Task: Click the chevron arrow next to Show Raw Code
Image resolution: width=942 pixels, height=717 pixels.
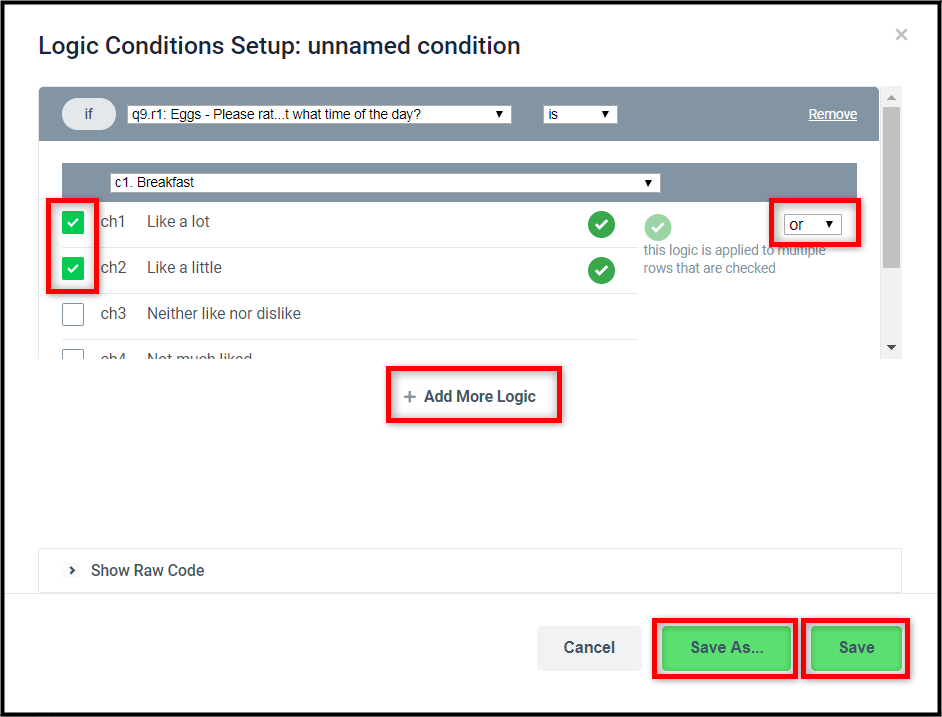Action: pos(72,570)
